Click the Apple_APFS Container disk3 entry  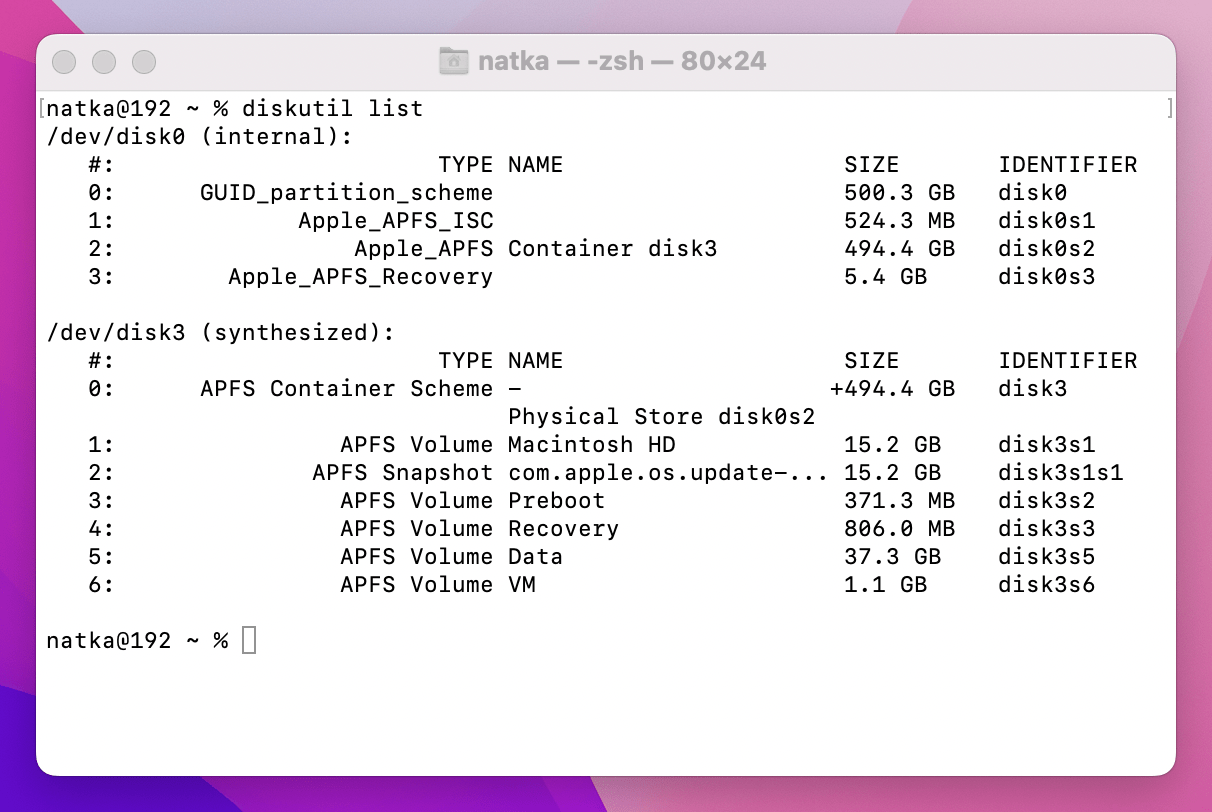pyautogui.click(x=535, y=248)
